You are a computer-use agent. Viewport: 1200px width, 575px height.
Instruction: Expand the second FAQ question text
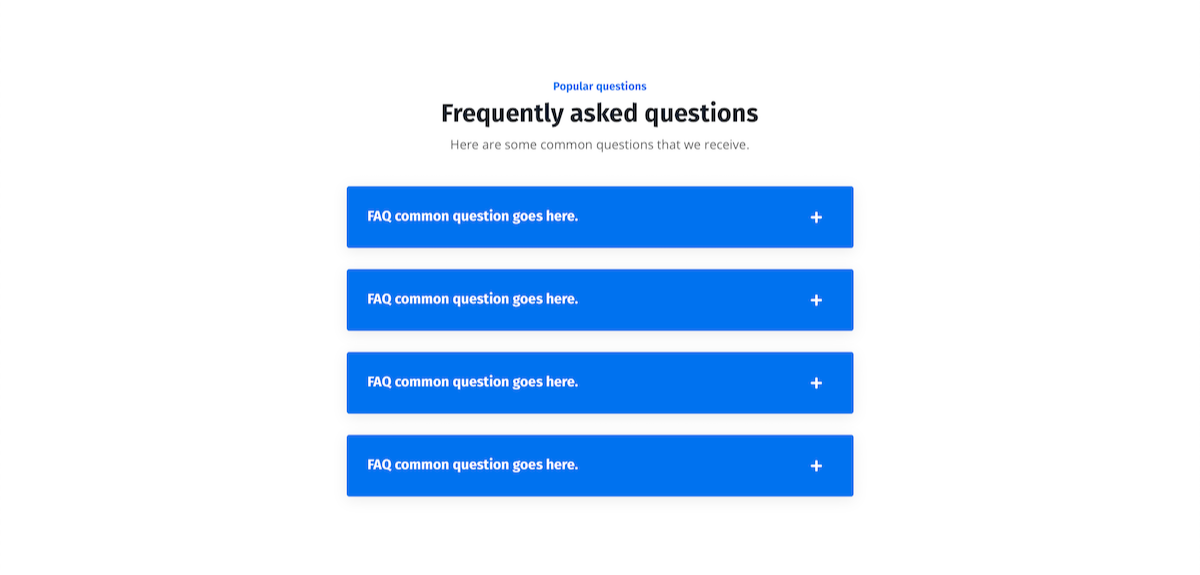pyautogui.click(x=472, y=299)
